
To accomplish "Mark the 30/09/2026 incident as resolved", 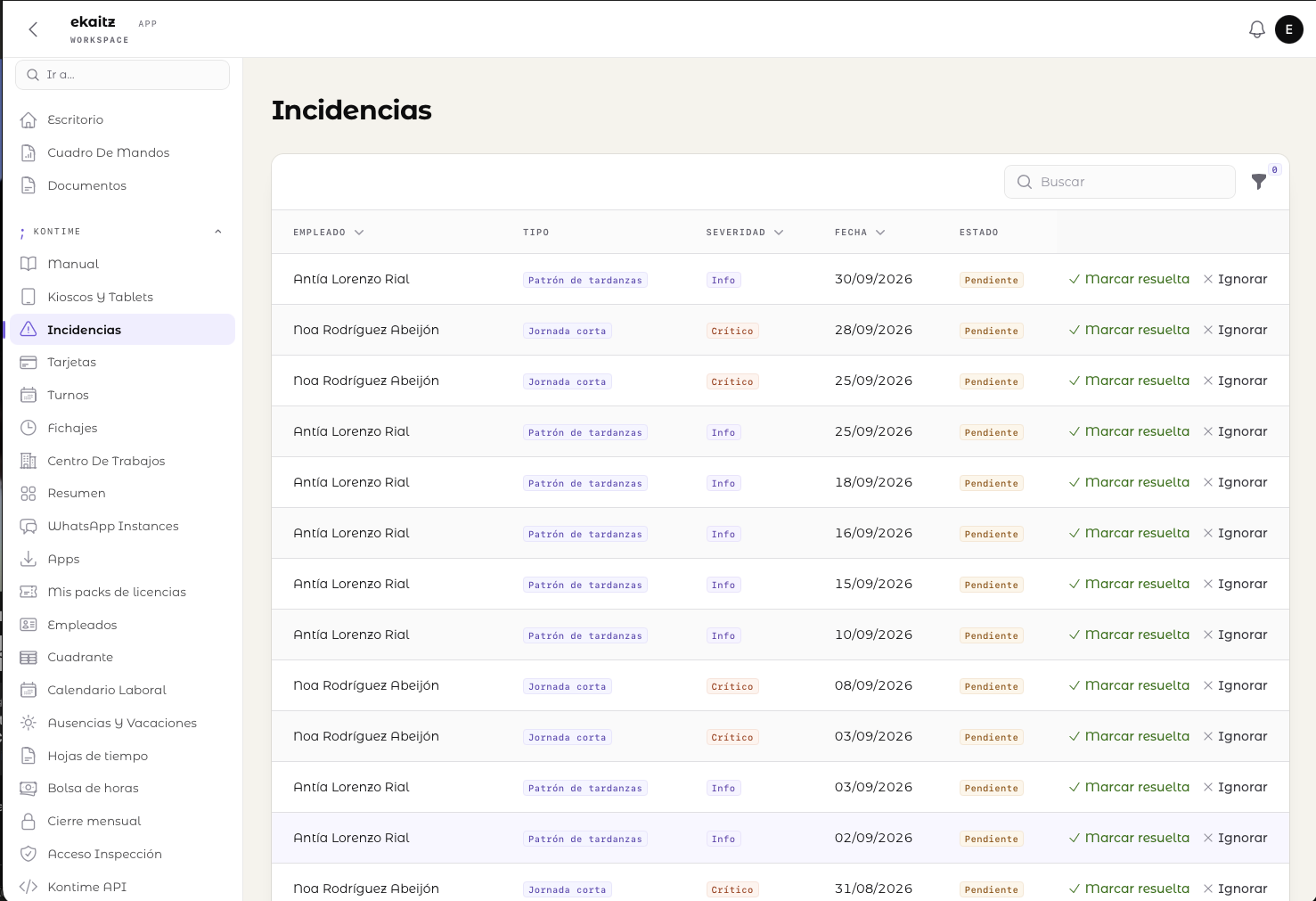I will coord(1129,279).
